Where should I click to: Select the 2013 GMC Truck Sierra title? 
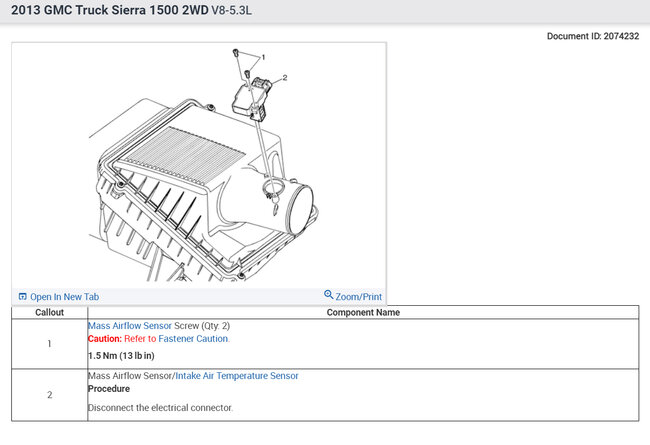point(110,10)
